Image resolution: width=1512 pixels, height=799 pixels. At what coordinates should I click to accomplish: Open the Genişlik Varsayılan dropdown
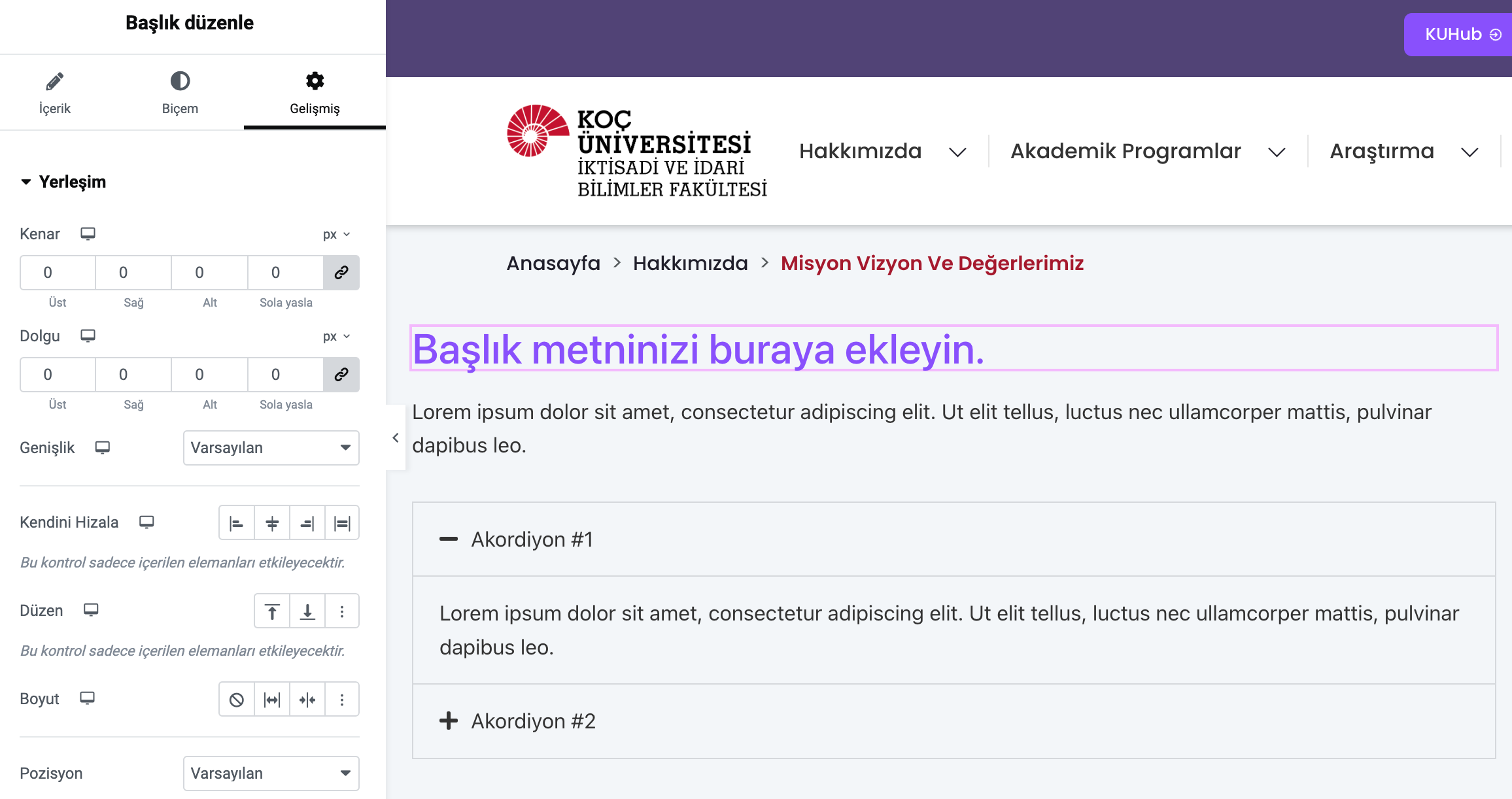[271, 448]
